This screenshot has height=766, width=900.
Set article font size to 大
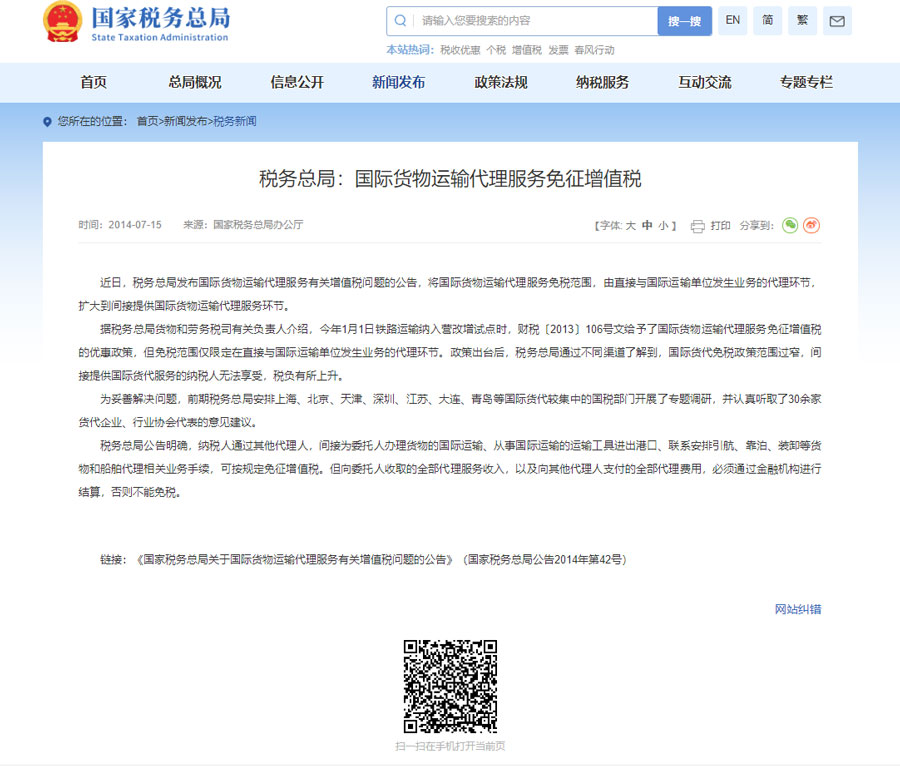pos(632,225)
